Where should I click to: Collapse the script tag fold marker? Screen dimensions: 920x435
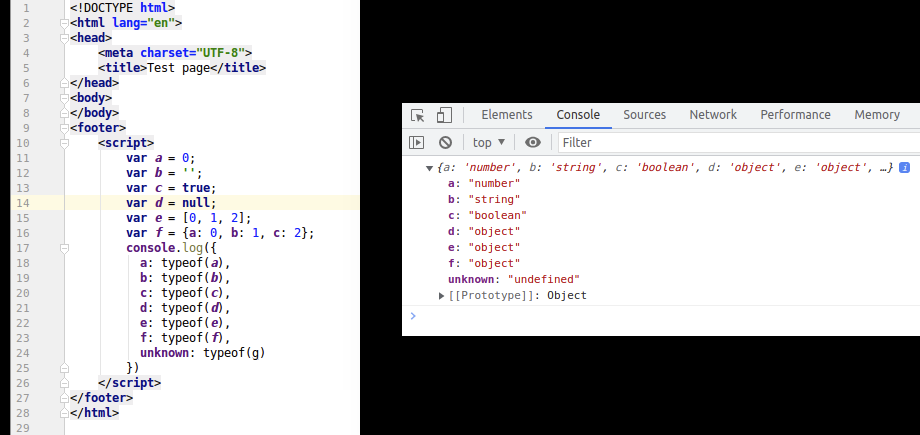65,143
